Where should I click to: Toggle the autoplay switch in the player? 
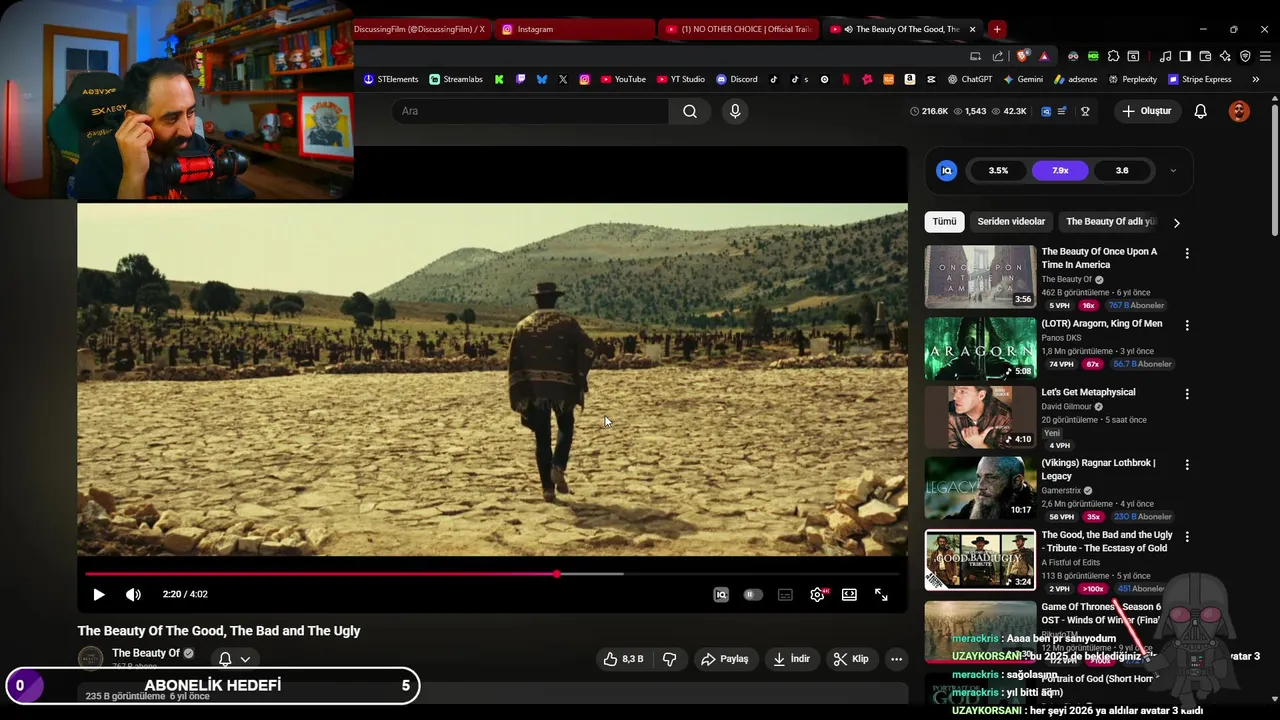pos(753,594)
